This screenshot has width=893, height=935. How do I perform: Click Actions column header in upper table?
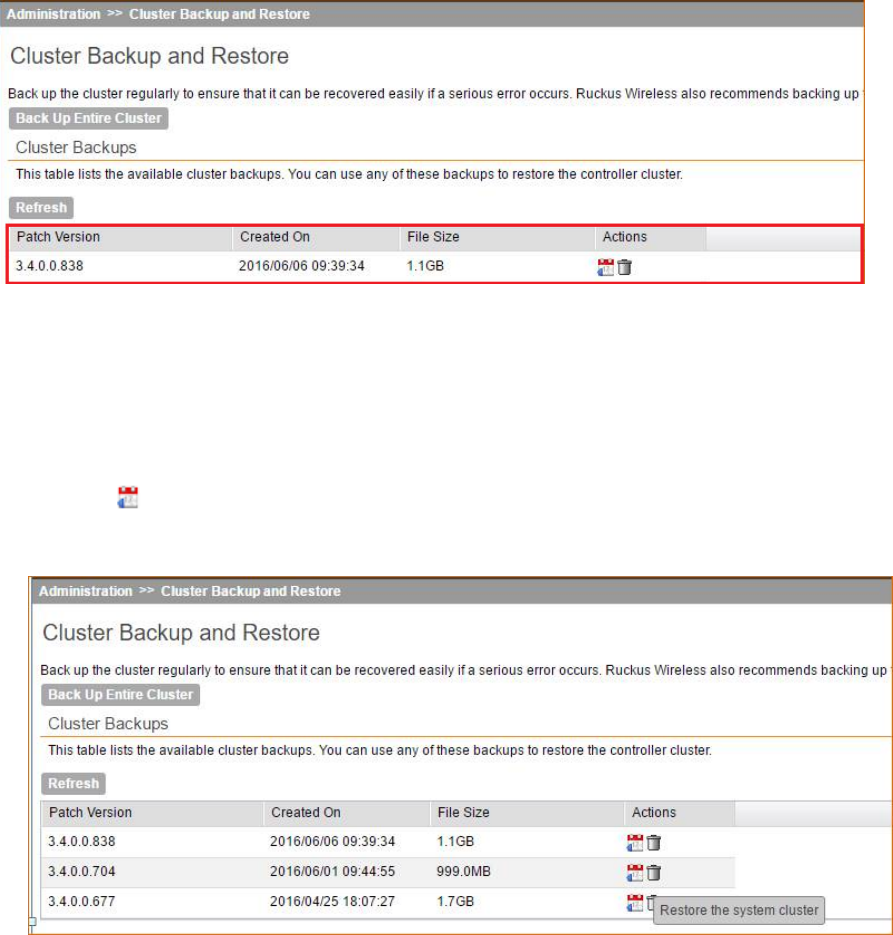point(625,237)
